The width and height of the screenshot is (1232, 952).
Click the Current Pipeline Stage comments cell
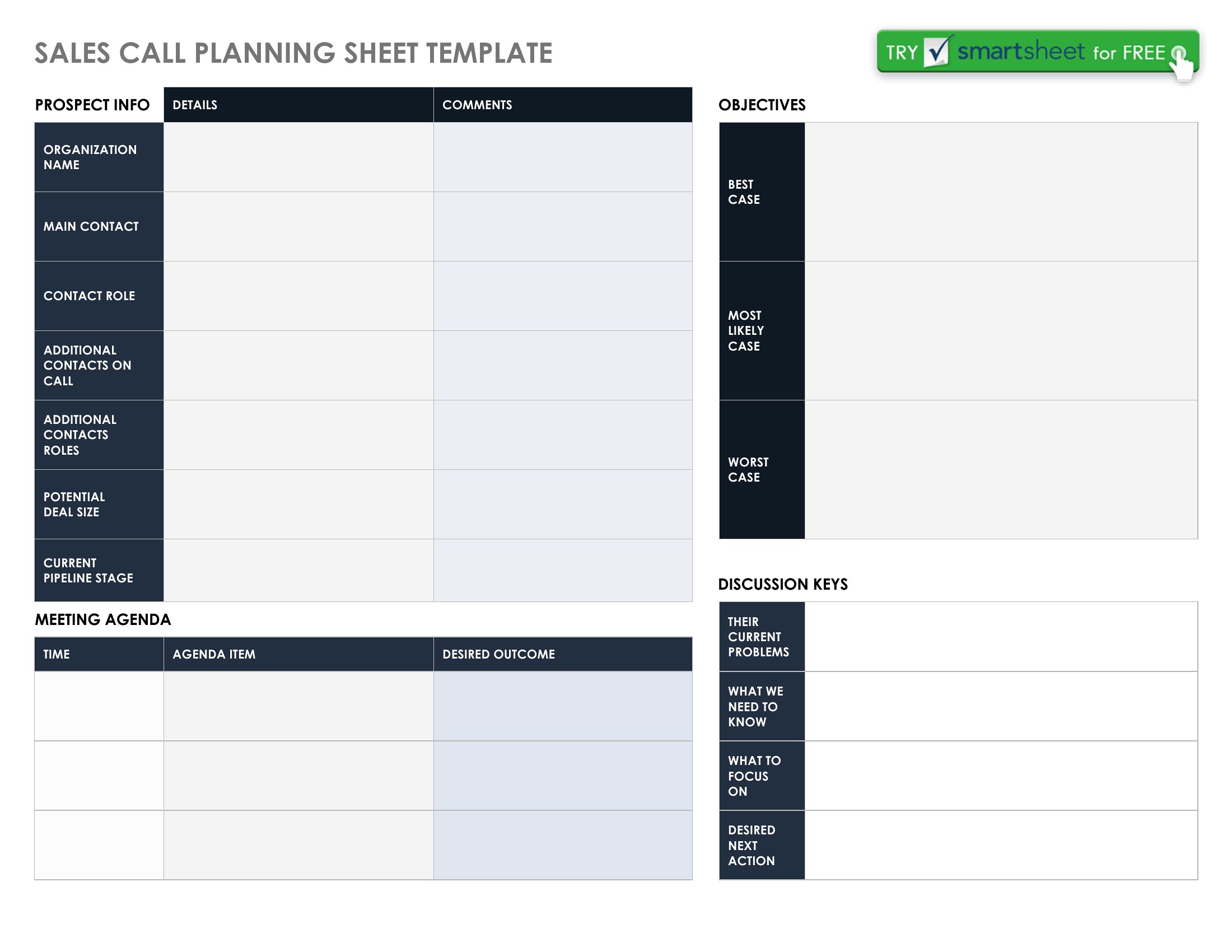coord(563,570)
